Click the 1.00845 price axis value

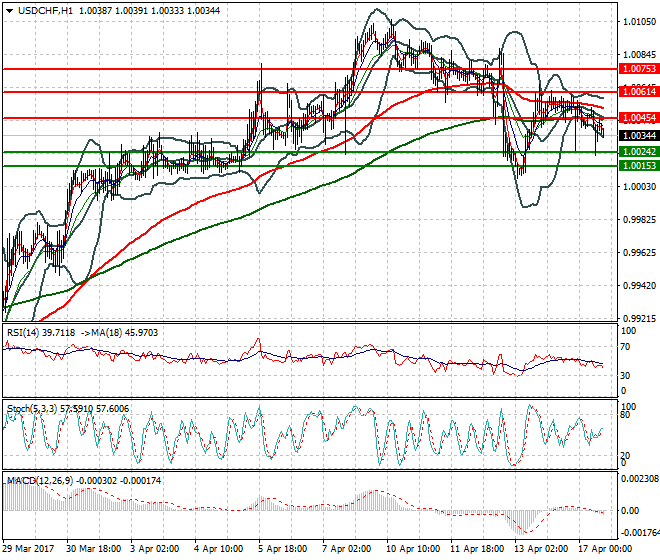coord(639,55)
